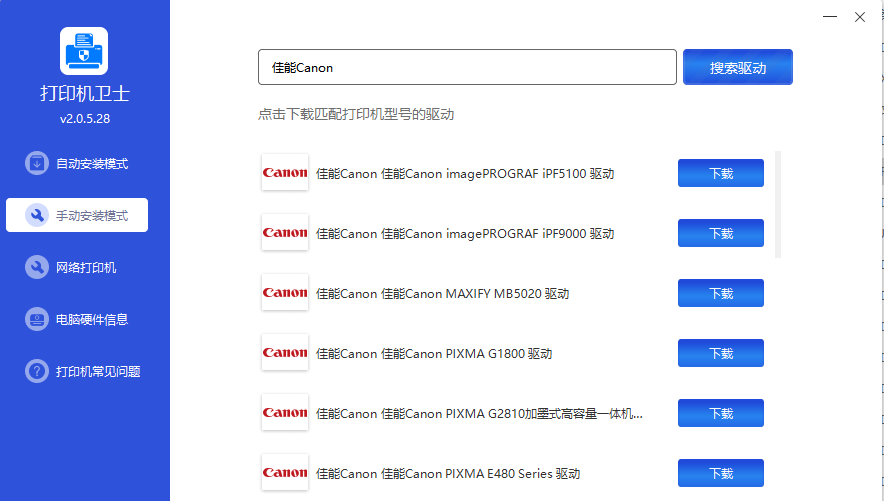Click Canon logo beside imagePROGRAF iPF5100
This screenshot has width=884, height=501.
tap(285, 173)
